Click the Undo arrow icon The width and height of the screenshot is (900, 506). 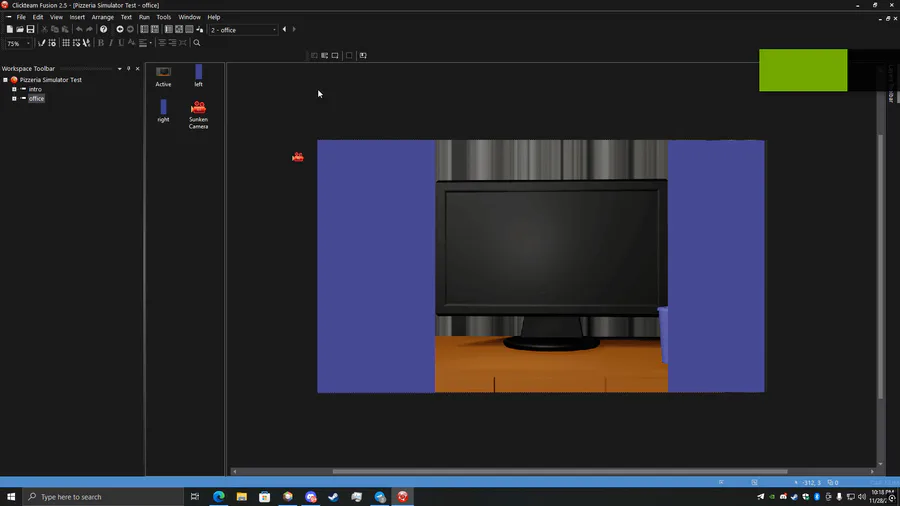pyautogui.click(x=79, y=29)
